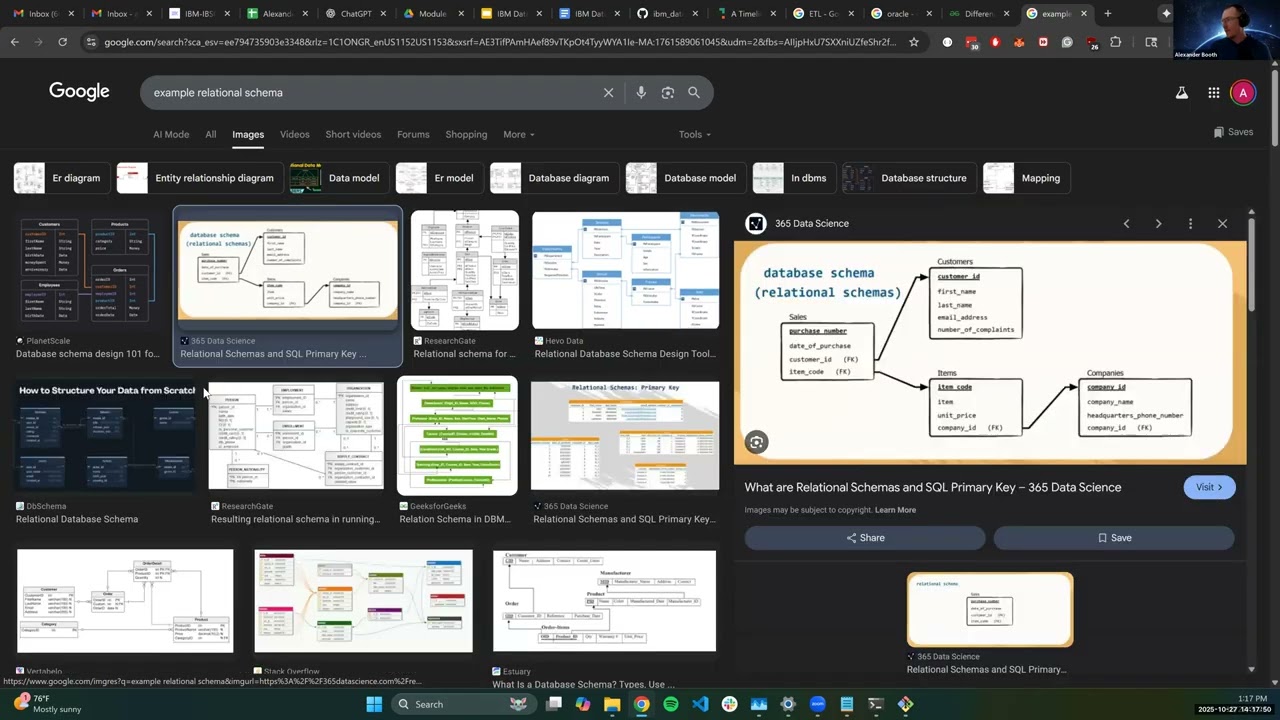The image size is (1280, 720).
Task: Open the Learn More copyright link
Action: click(895, 510)
